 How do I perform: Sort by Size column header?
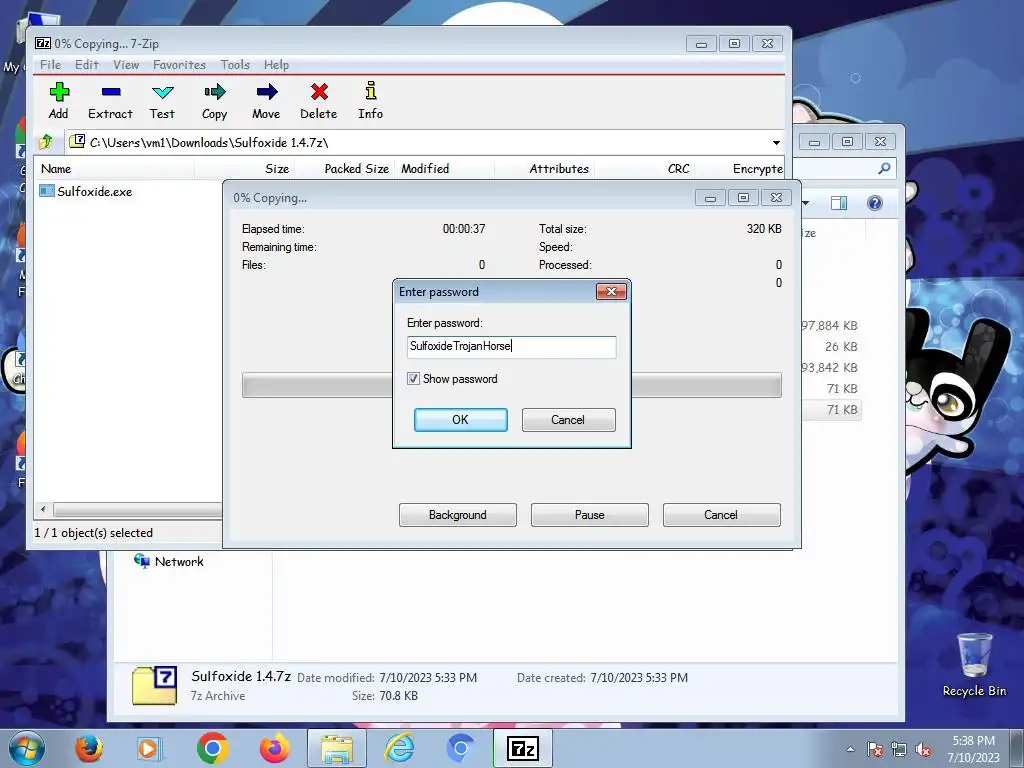click(245, 168)
